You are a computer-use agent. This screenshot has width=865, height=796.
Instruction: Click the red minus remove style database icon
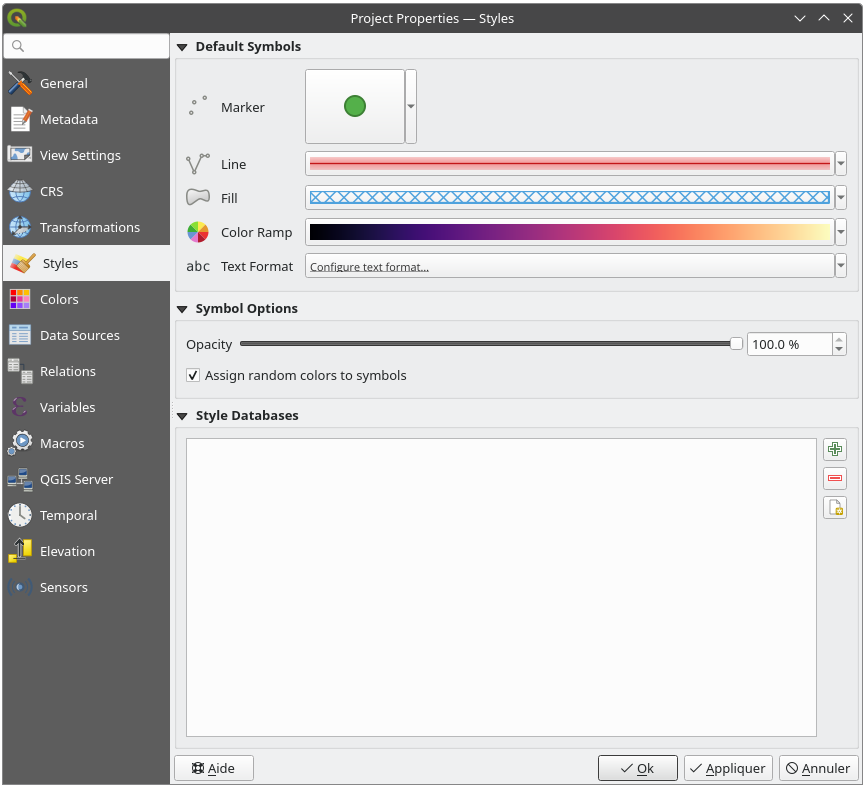point(835,479)
